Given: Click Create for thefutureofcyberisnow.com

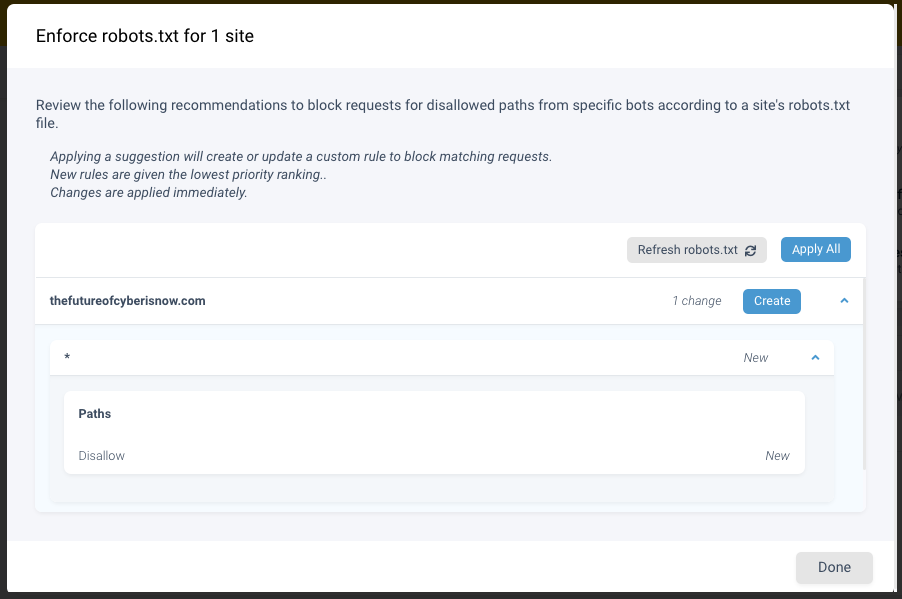Looking at the screenshot, I should 771,301.
